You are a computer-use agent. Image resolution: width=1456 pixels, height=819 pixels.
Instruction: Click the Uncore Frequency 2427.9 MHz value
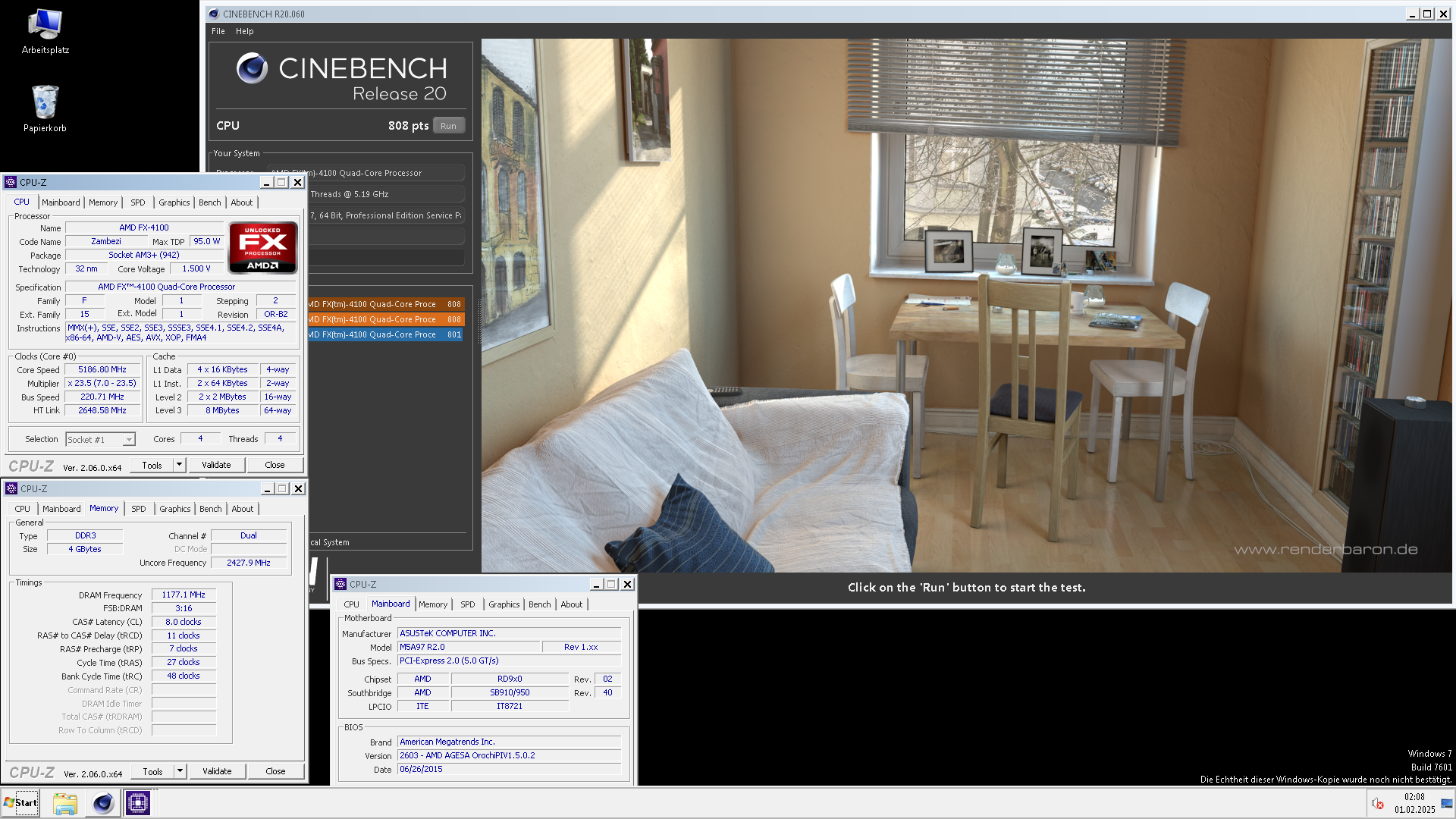point(249,563)
